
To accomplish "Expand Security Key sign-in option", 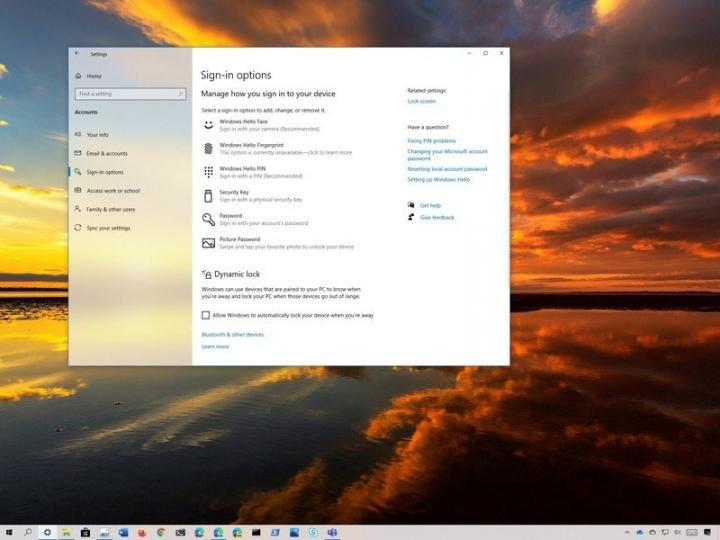I will point(252,196).
